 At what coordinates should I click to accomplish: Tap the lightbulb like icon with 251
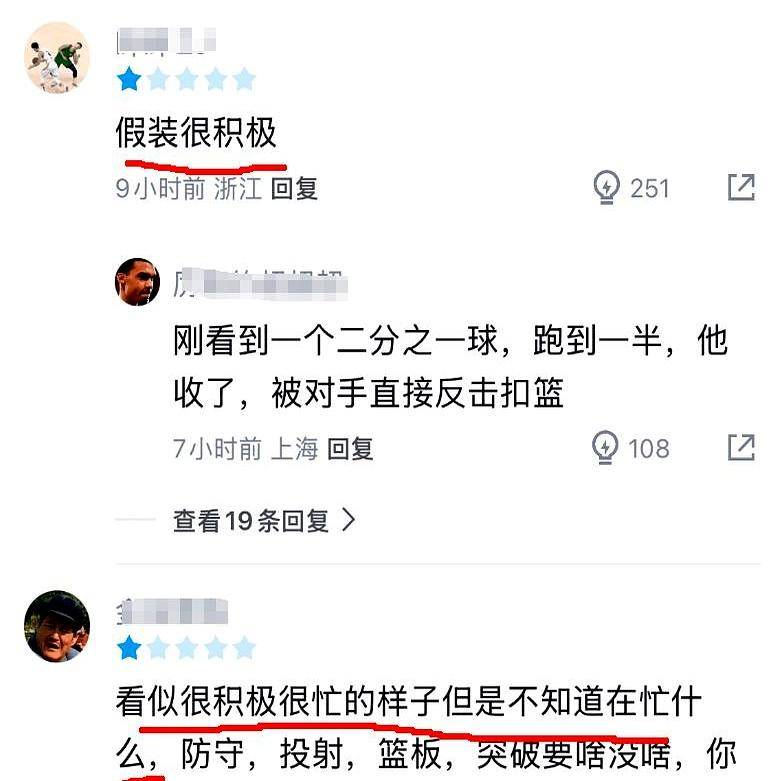coord(606,188)
